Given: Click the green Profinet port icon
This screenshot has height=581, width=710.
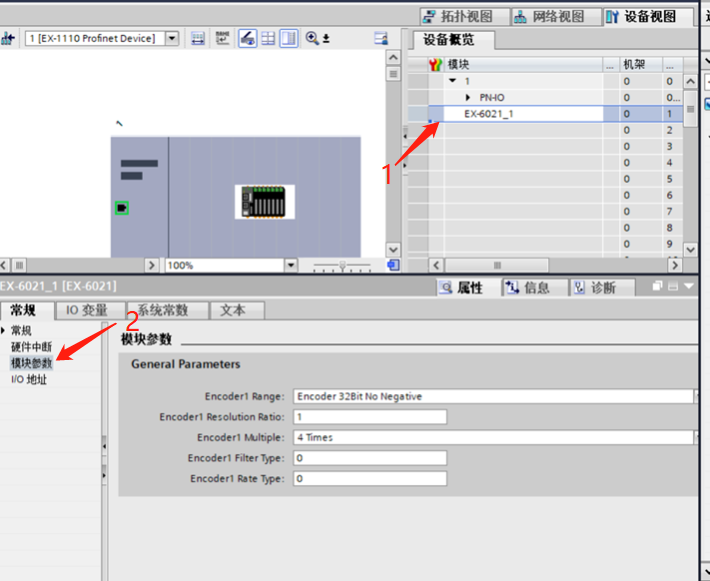Looking at the screenshot, I should 121,208.
